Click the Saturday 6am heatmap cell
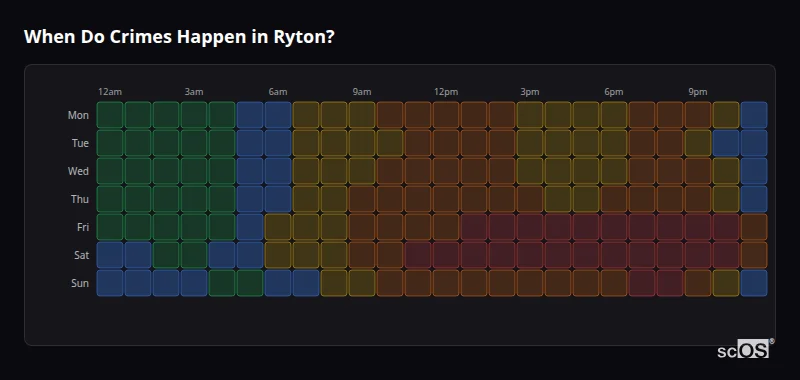 [x=278, y=255]
